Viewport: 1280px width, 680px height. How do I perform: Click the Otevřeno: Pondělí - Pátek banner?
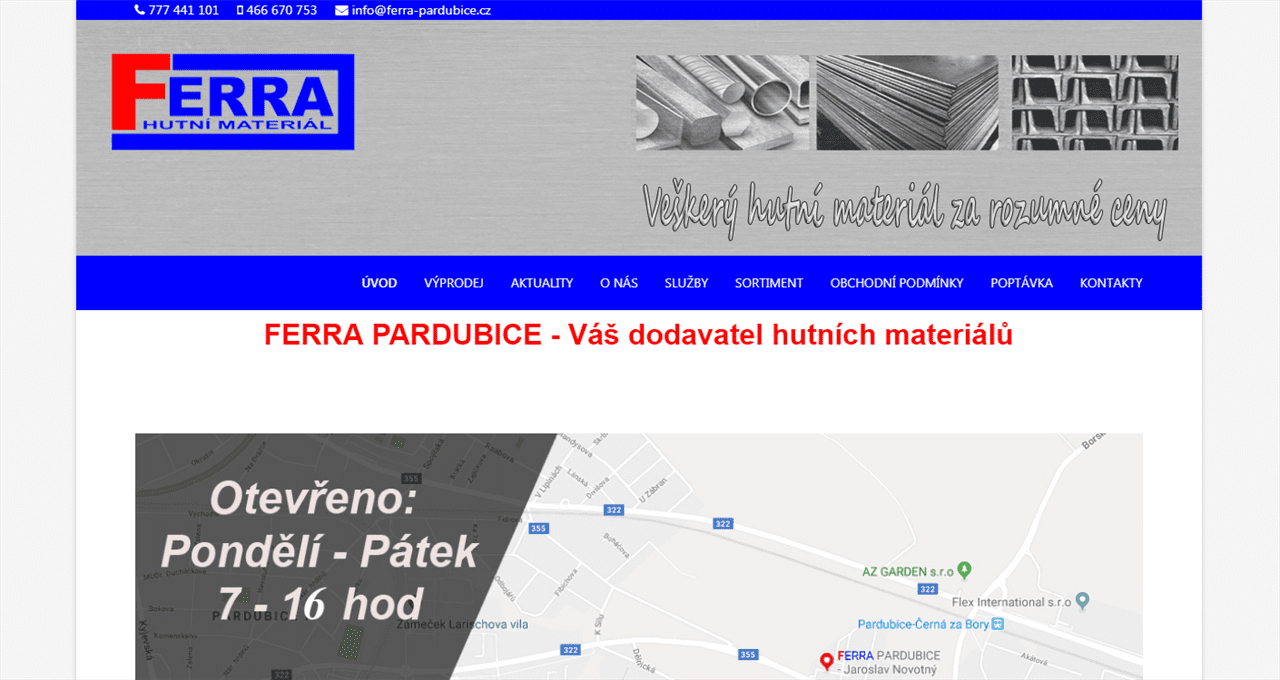(x=320, y=551)
